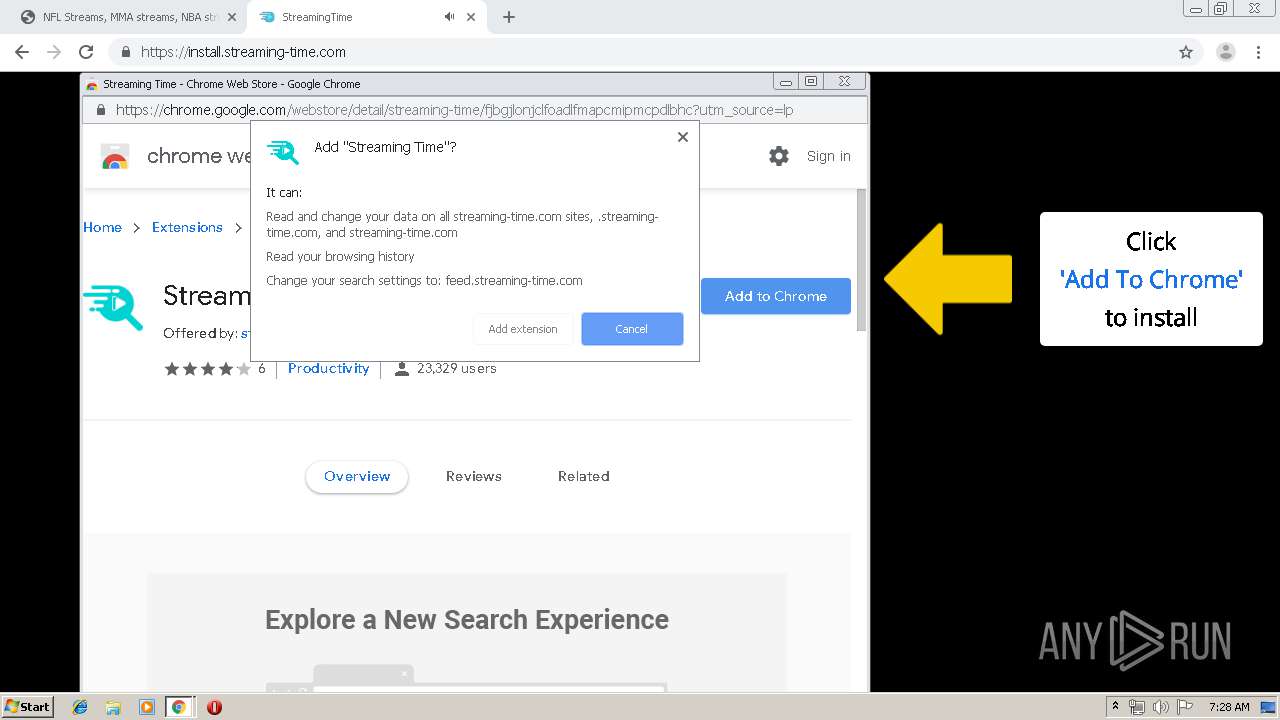Click the Web Store page scrollbar
1280x720 pixels.
click(x=860, y=260)
